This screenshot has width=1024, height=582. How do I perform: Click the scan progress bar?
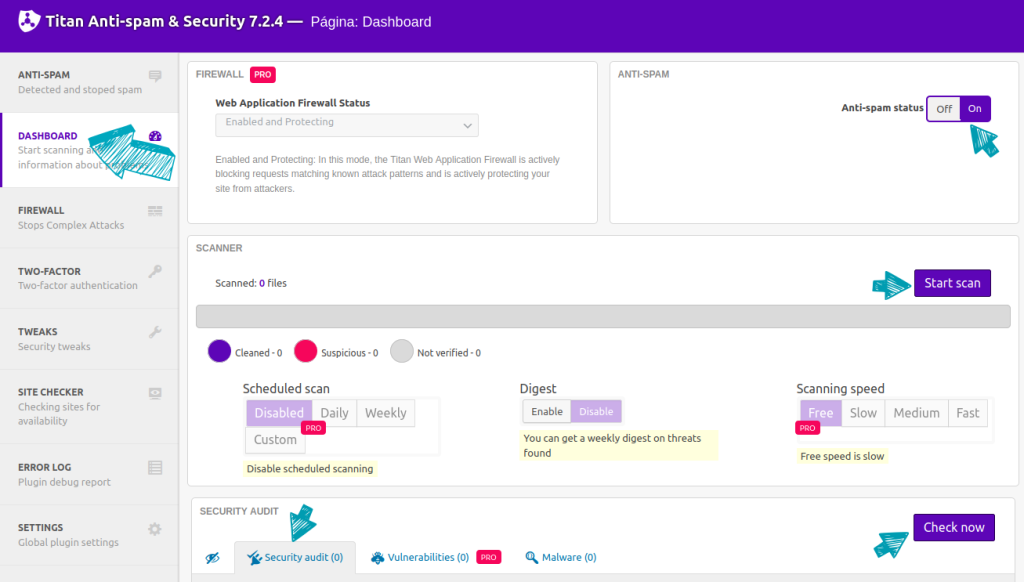point(603,316)
